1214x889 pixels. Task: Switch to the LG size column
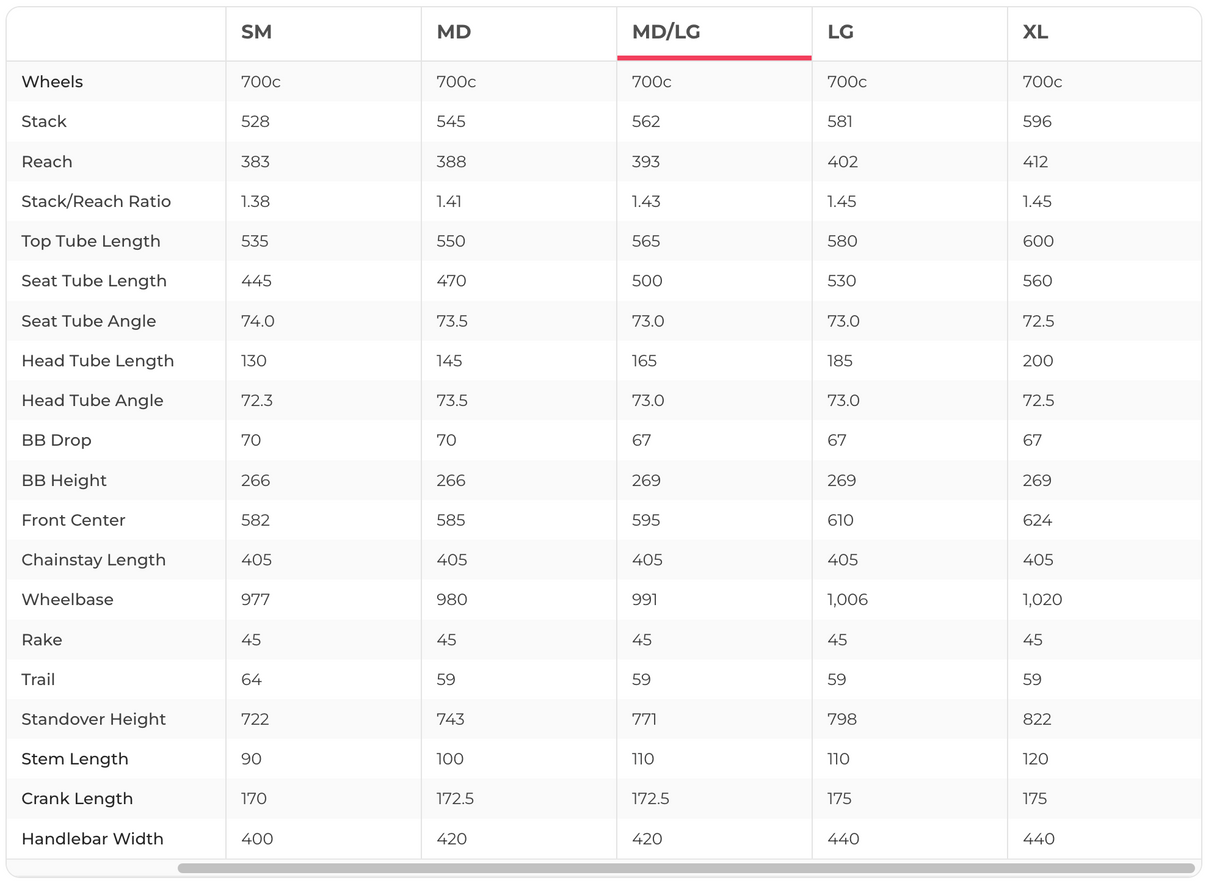coord(840,32)
